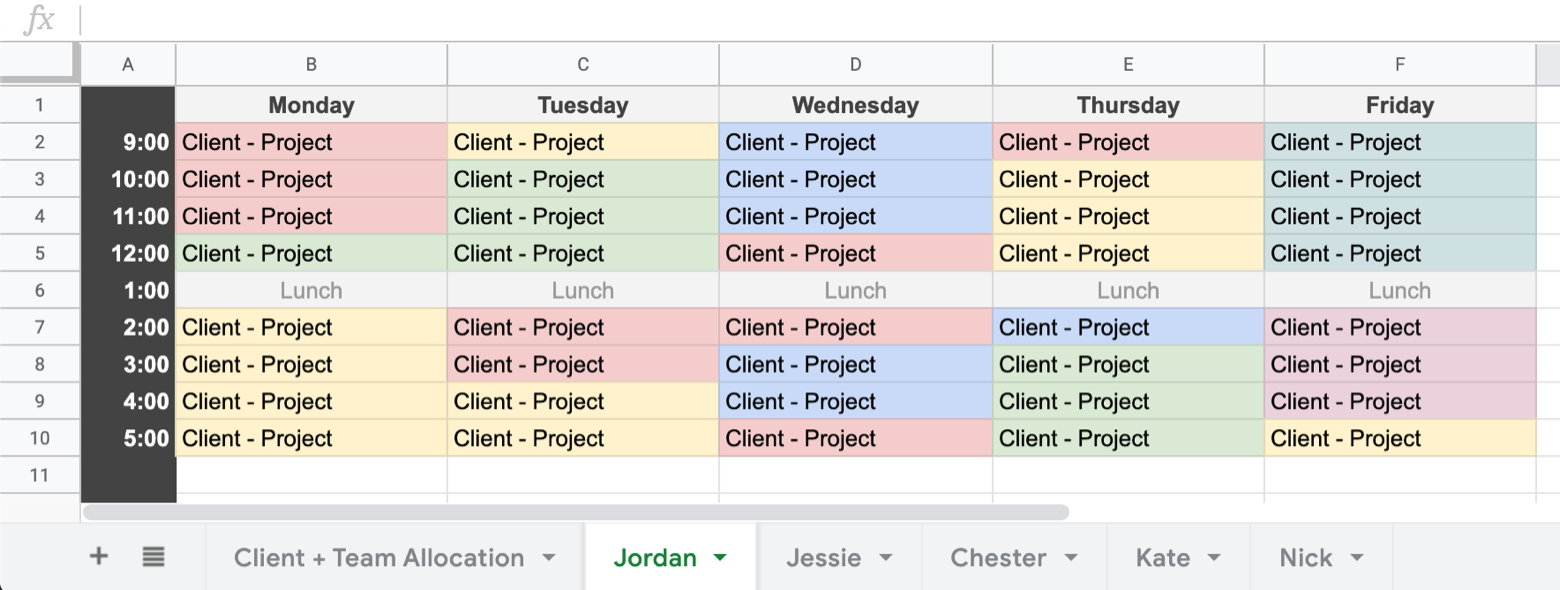Click the horizontal scrollbar thumb
1560x590 pixels.
[x=575, y=512]
